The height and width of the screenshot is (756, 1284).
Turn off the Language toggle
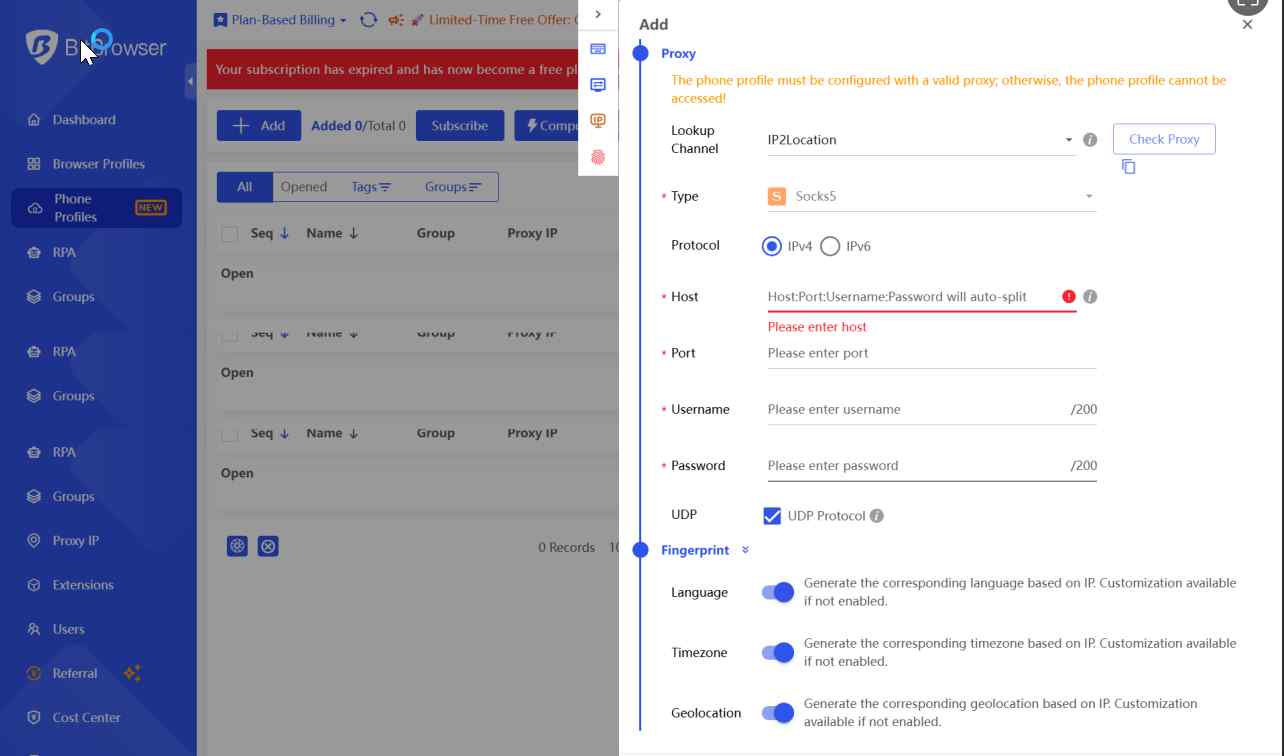point(778,592)
